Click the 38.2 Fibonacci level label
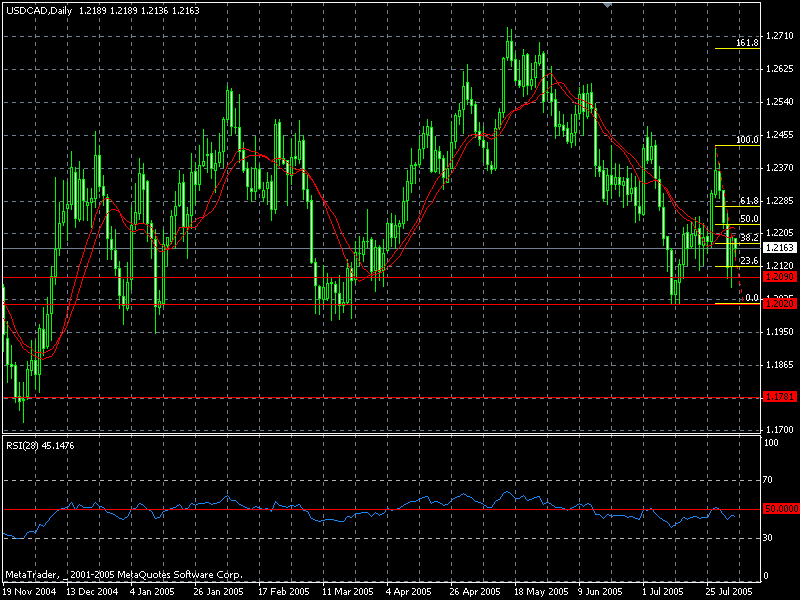The image size is (800, 600). [x=749, y=238]
